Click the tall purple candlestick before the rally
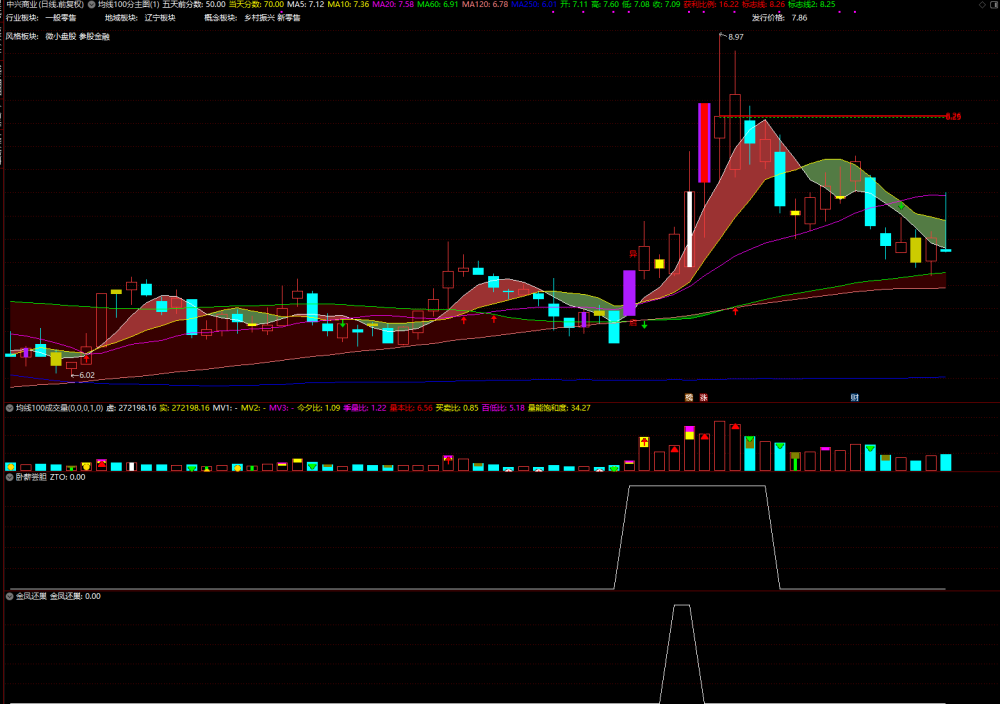 pos(629,293)
